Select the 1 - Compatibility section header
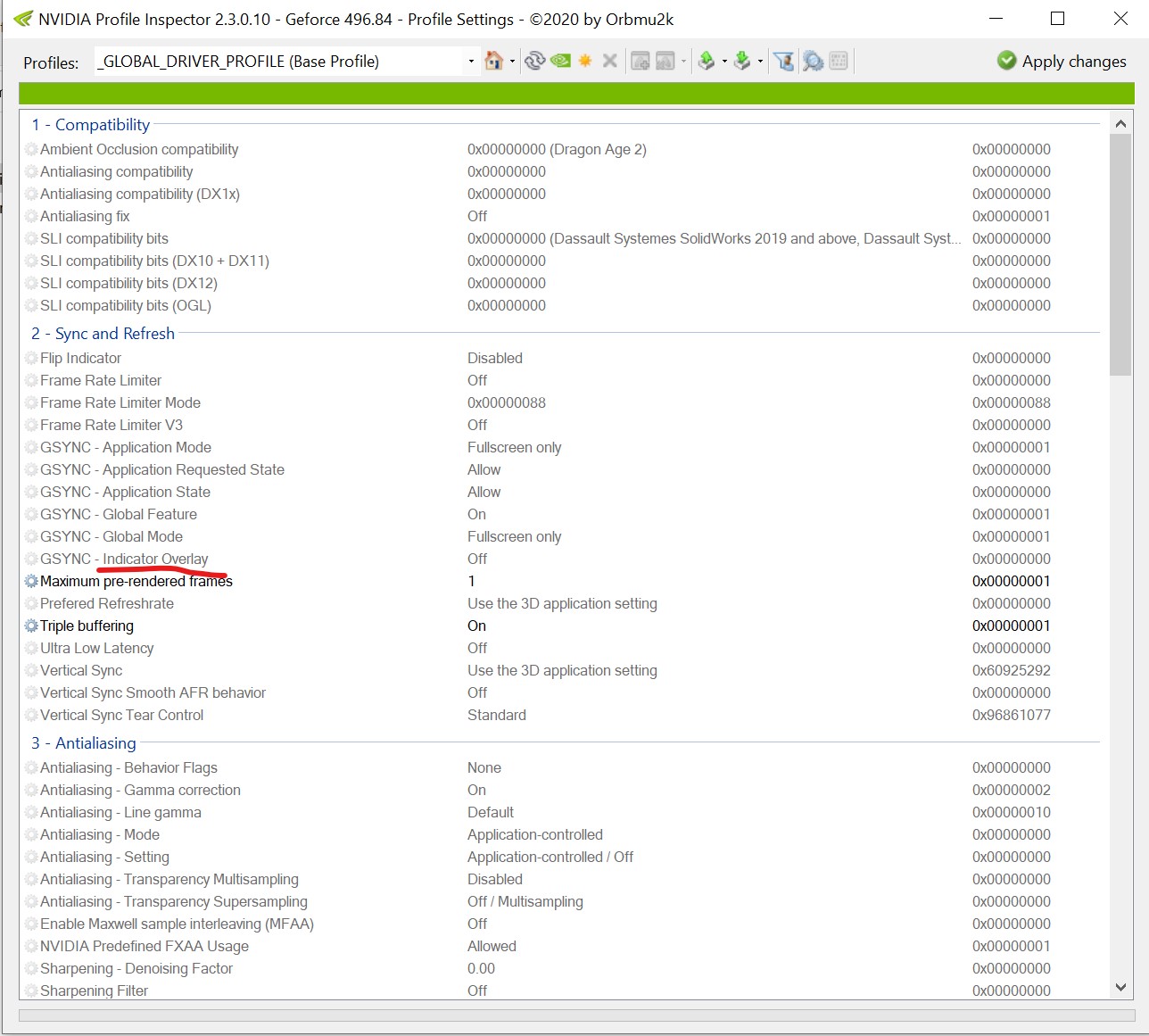 point(90,125)
